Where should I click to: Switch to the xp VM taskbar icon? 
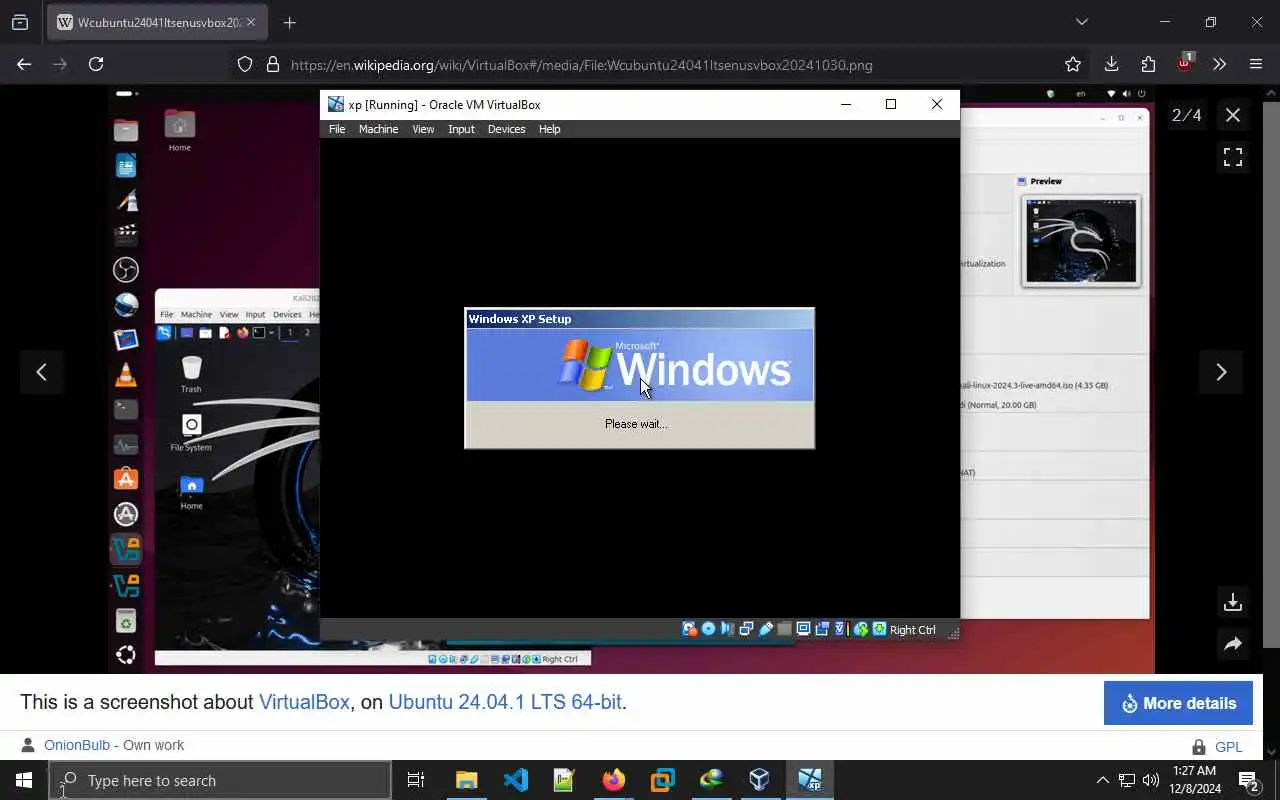pyautogui.click(x=810, y=780)
